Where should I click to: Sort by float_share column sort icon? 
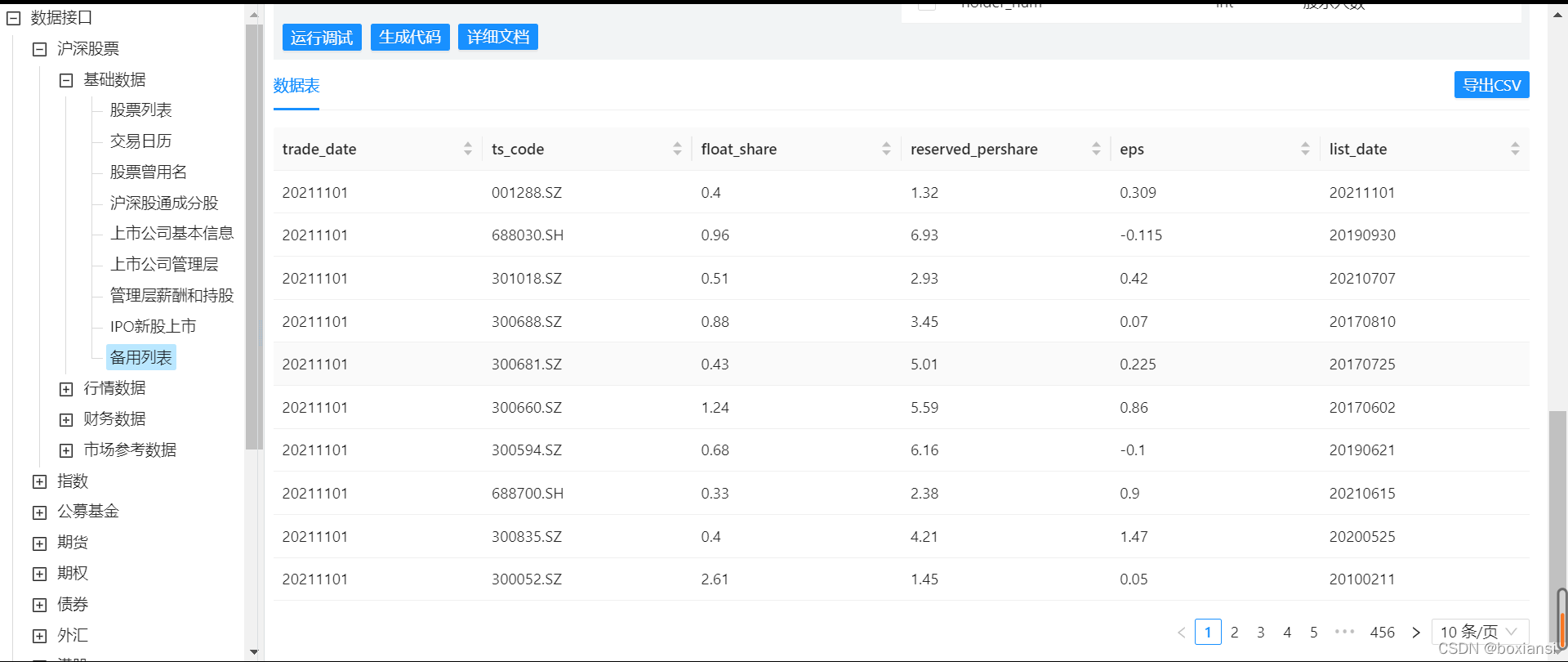(886, 149)
